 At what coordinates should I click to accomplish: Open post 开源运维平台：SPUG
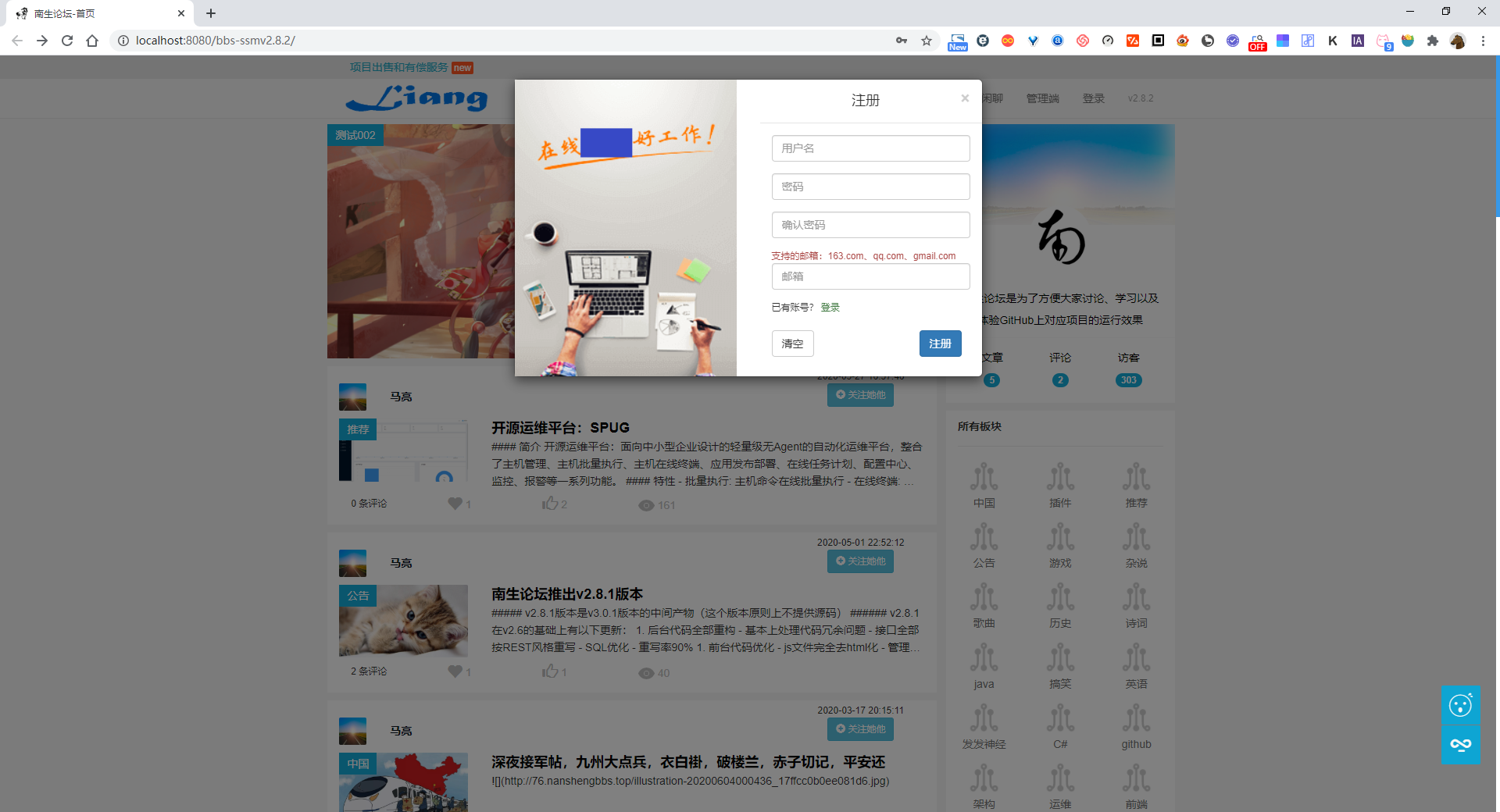point(560,428)
